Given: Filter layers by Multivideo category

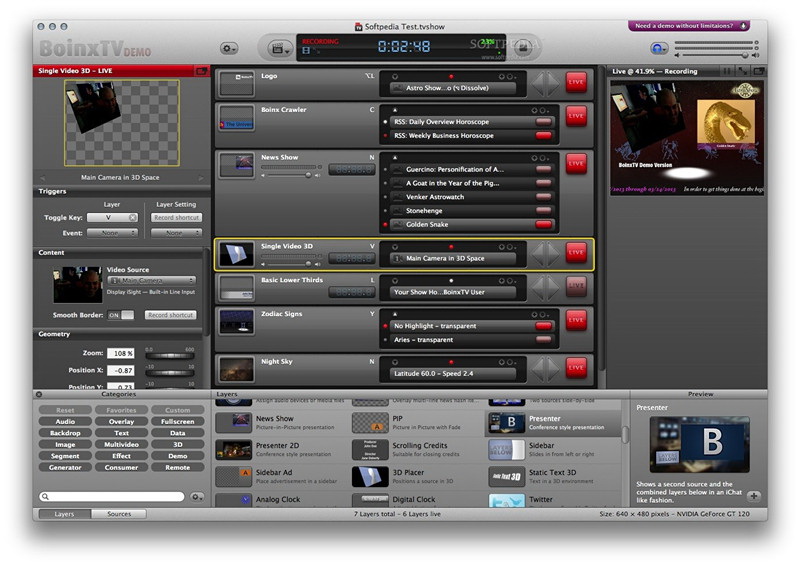Looking at the screenshot, I should (121, 445).
